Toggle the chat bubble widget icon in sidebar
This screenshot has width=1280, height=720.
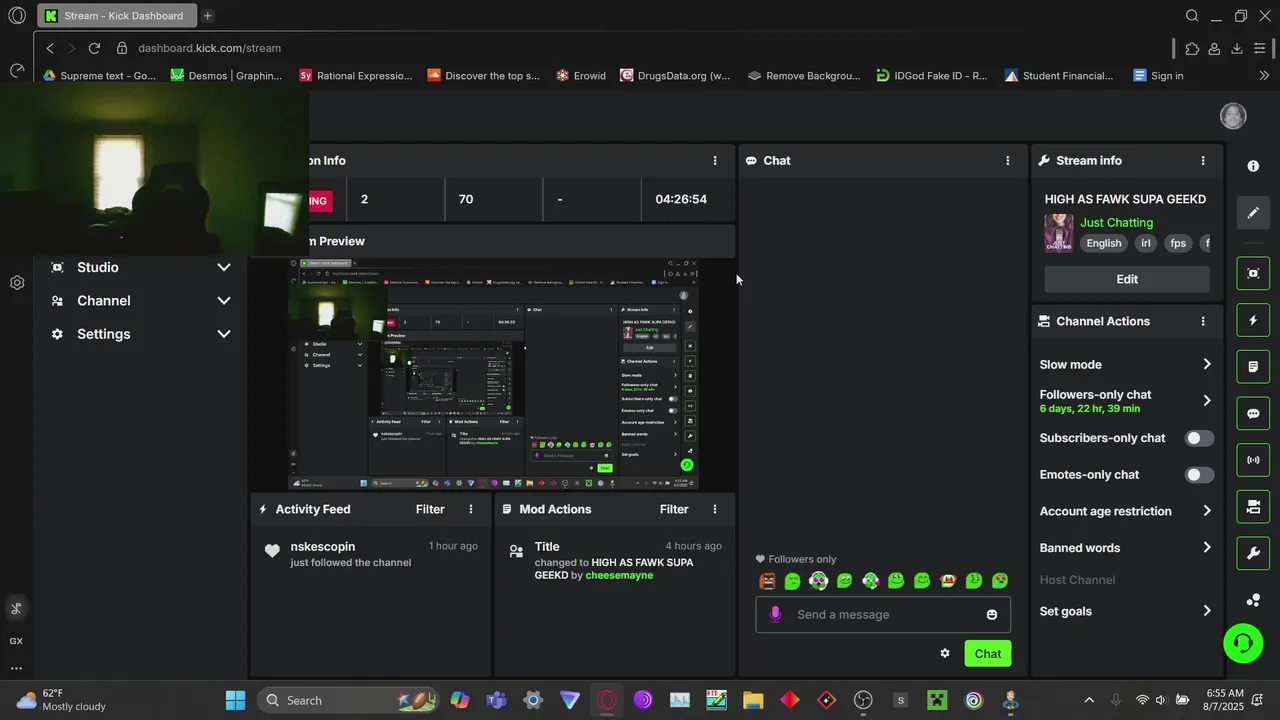1253,413
